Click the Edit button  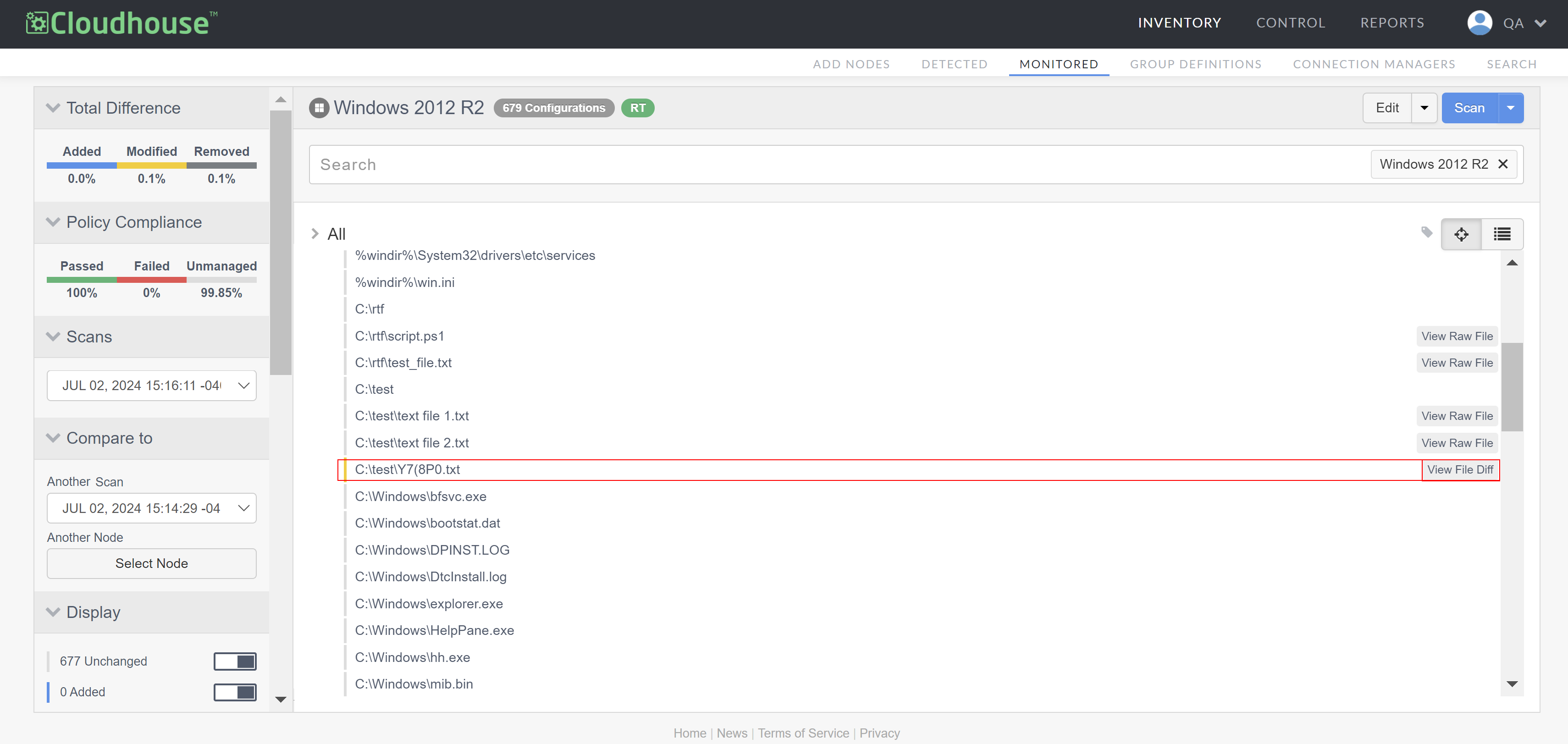1387,108
